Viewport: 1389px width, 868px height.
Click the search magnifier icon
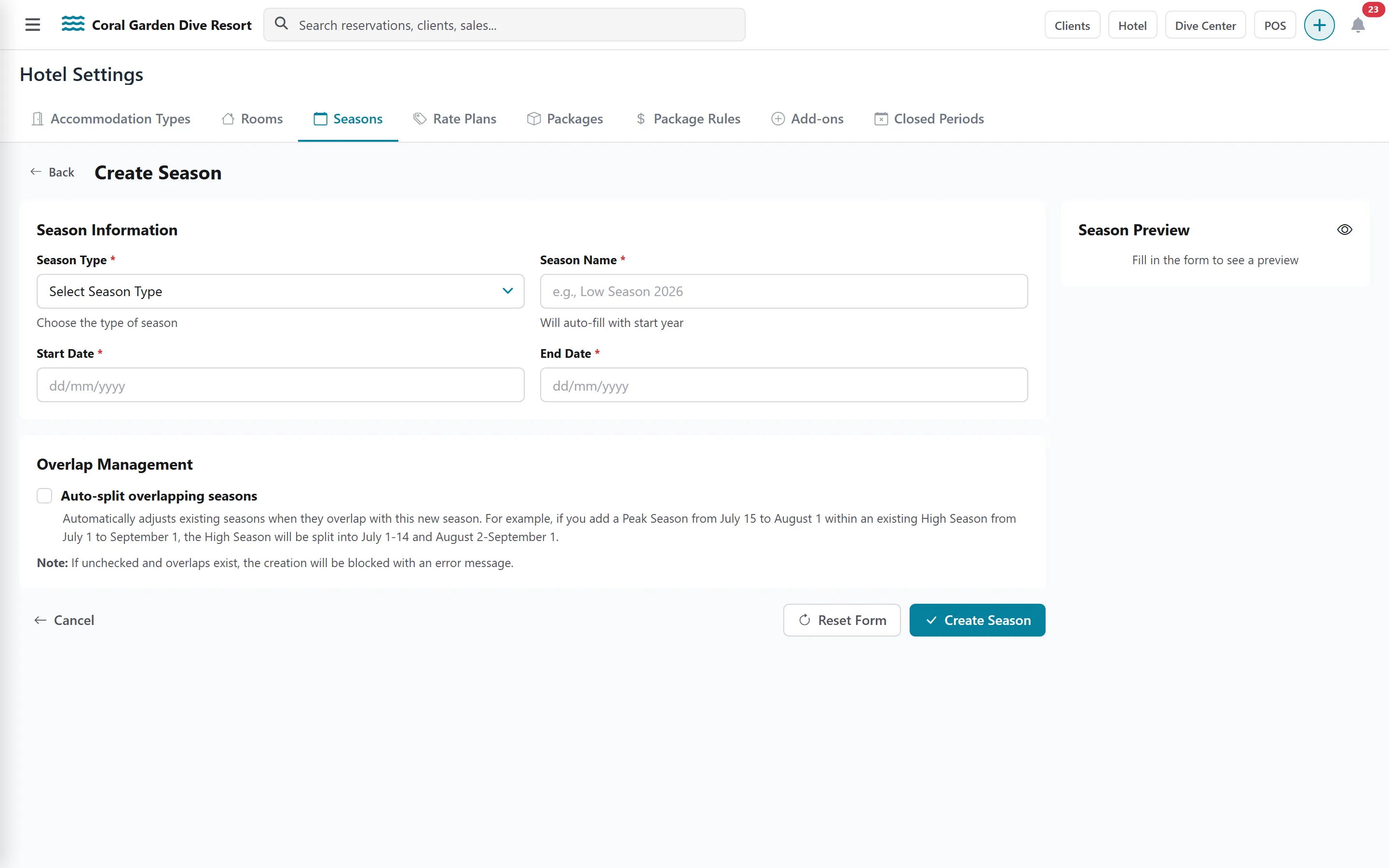pyautogui.click(x=281, y=24)
